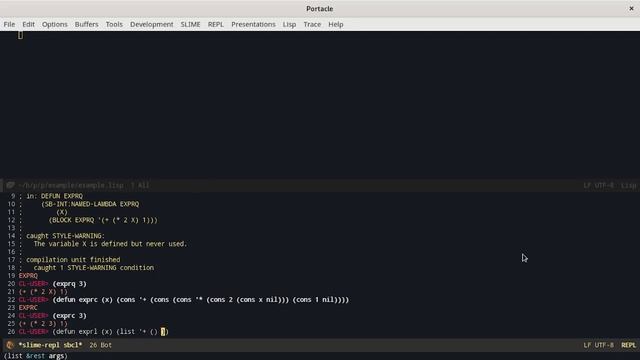Click the *slime-repl sbcl* buffer name
640x360 pixels.
point(50,345)
